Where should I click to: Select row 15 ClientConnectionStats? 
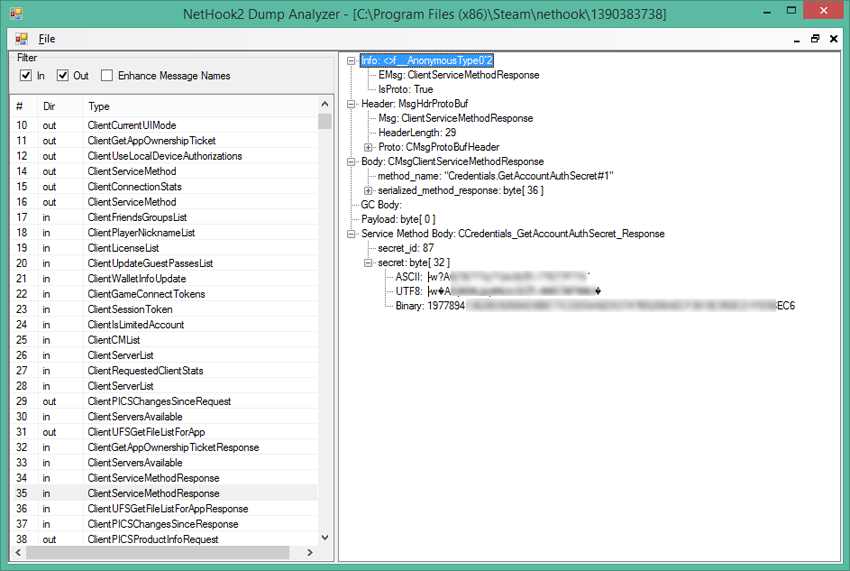(x=164, y=187)
